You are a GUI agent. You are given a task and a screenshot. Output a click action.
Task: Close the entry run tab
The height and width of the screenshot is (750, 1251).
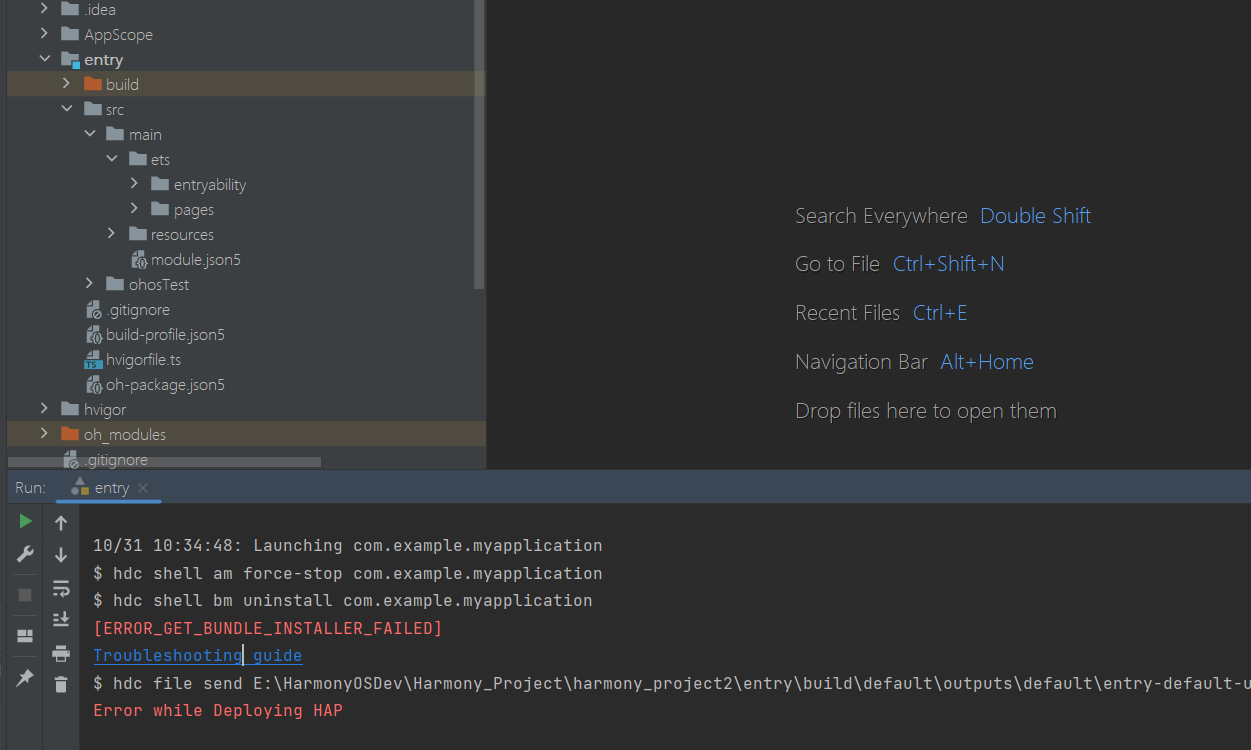coord(143,488)
